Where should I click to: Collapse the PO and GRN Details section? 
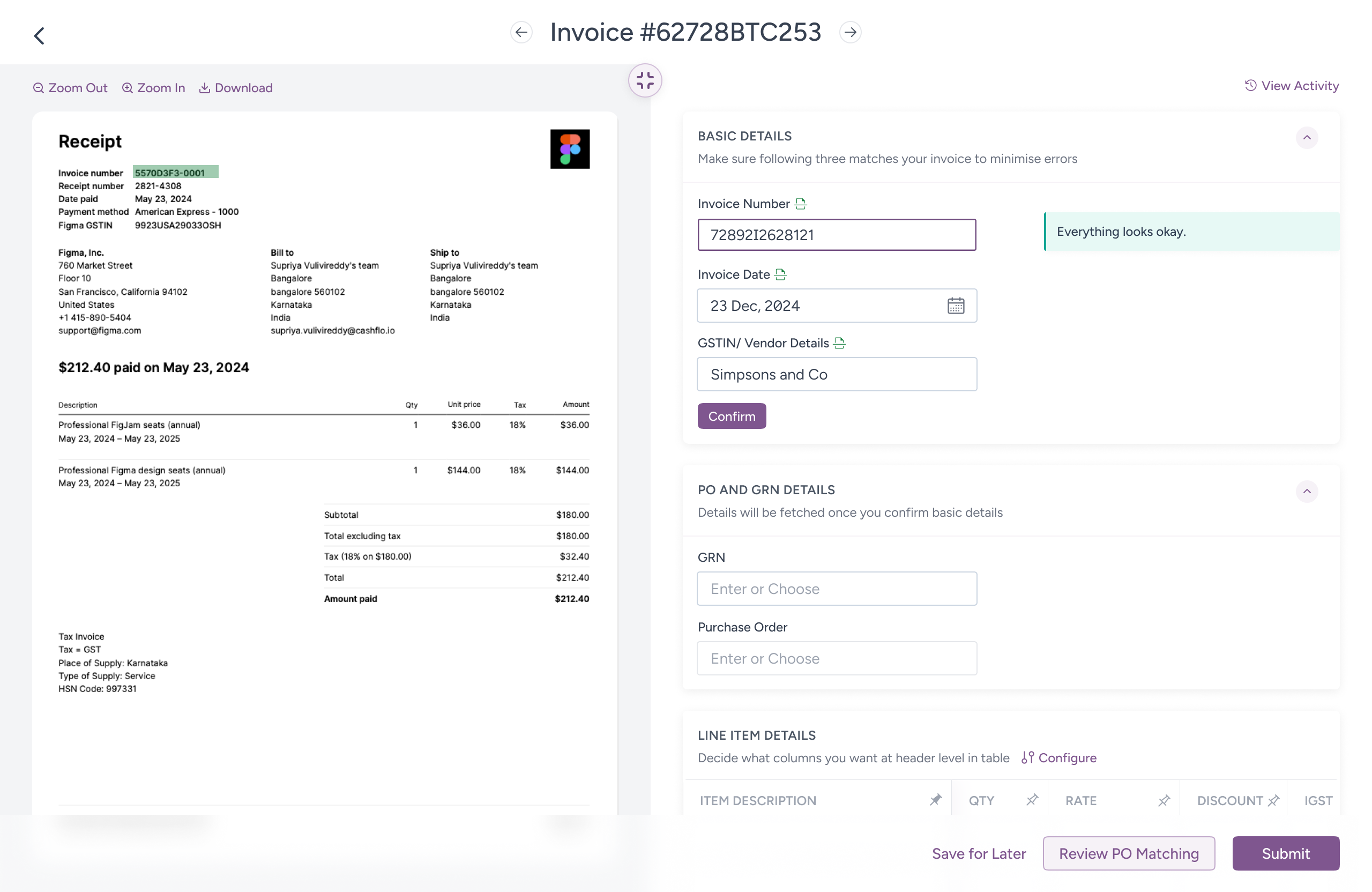click(1308, 492)
